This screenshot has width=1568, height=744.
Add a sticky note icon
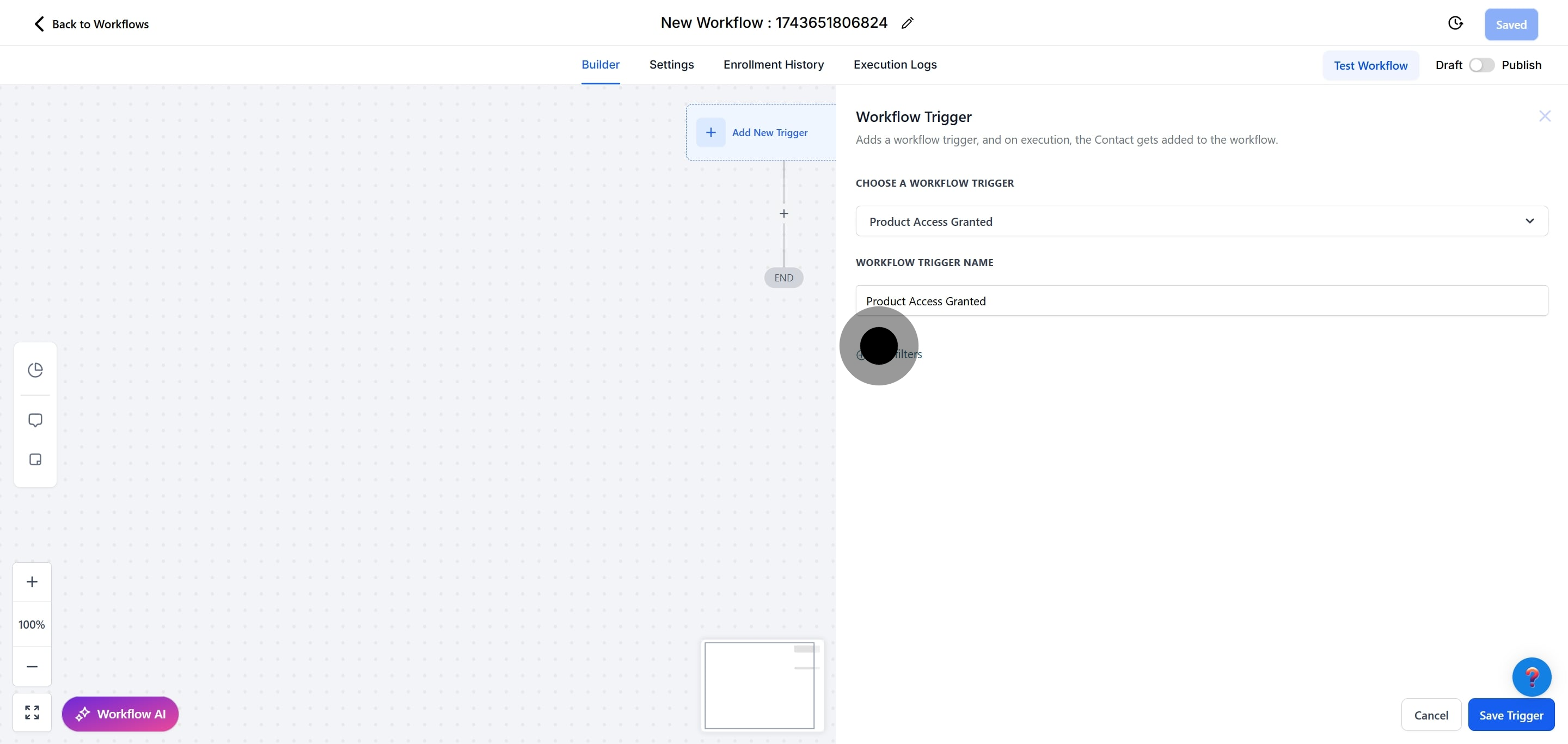35,459
